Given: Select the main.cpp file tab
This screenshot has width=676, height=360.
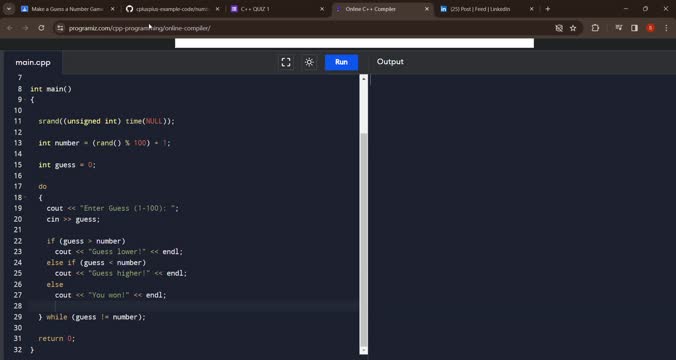Looking at the screenshot, I should point(33,63).
